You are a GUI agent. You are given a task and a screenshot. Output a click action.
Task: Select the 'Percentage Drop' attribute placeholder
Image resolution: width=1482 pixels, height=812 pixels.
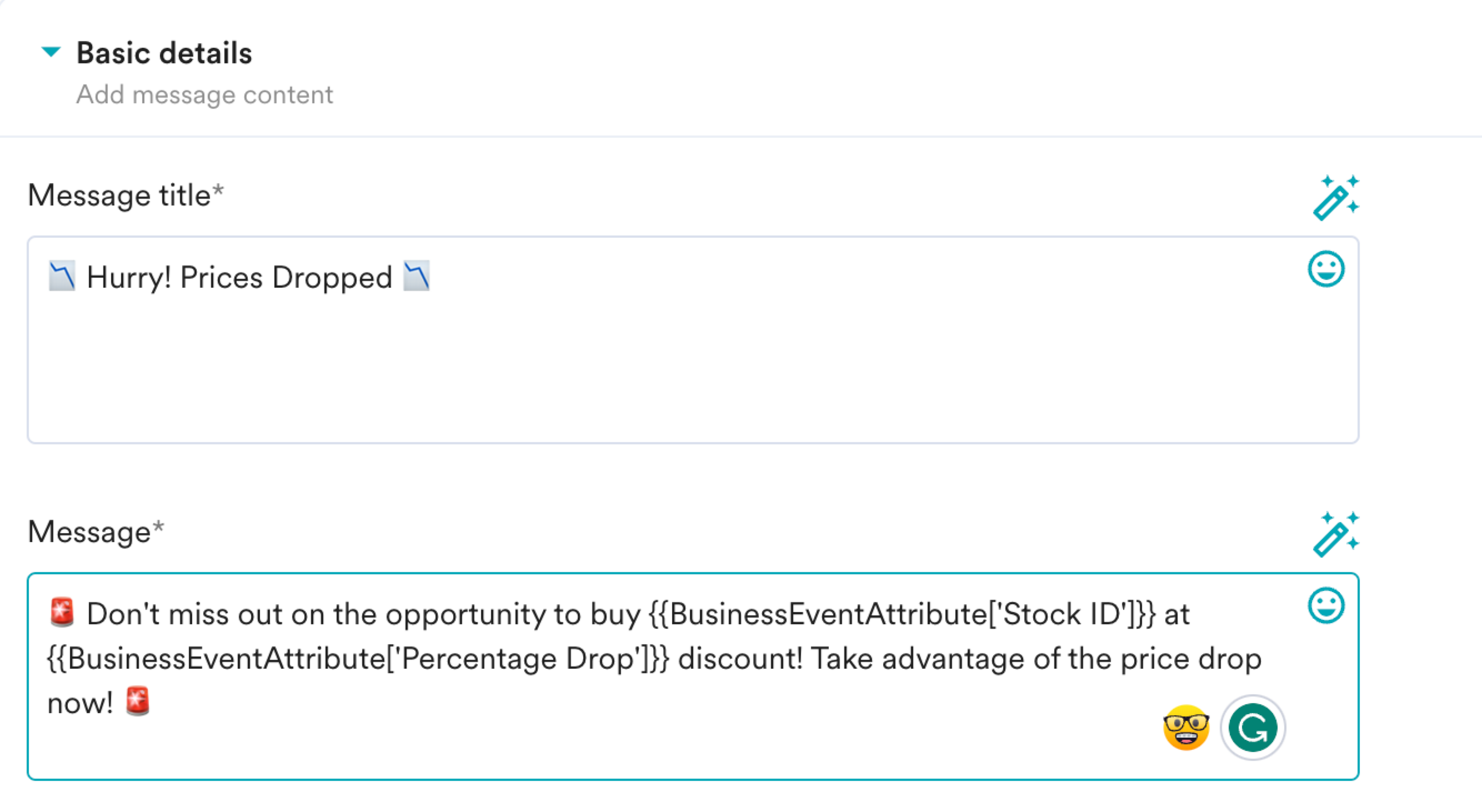click(x=358, y=659)
